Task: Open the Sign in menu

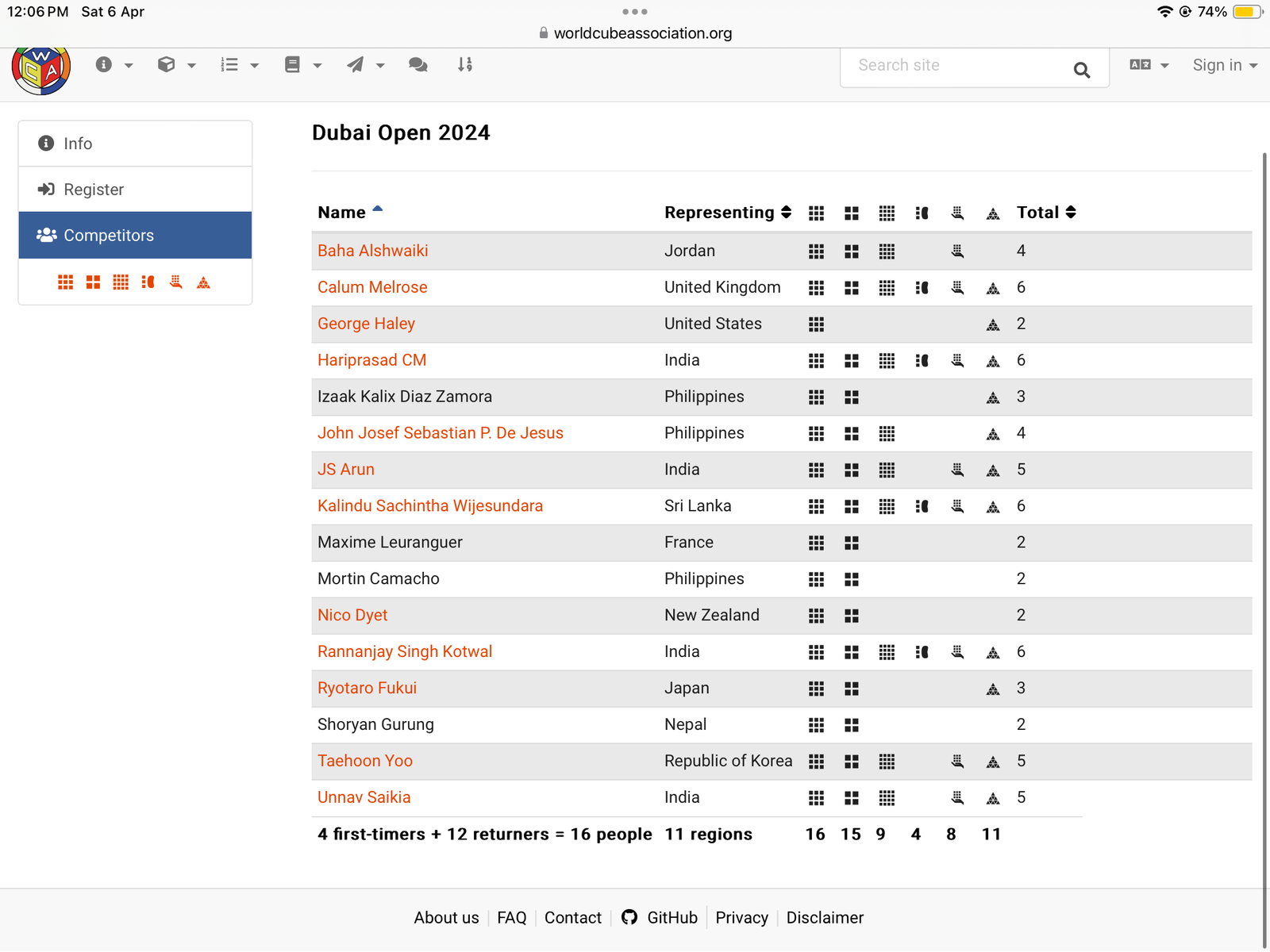Action: pos(1225,65)
